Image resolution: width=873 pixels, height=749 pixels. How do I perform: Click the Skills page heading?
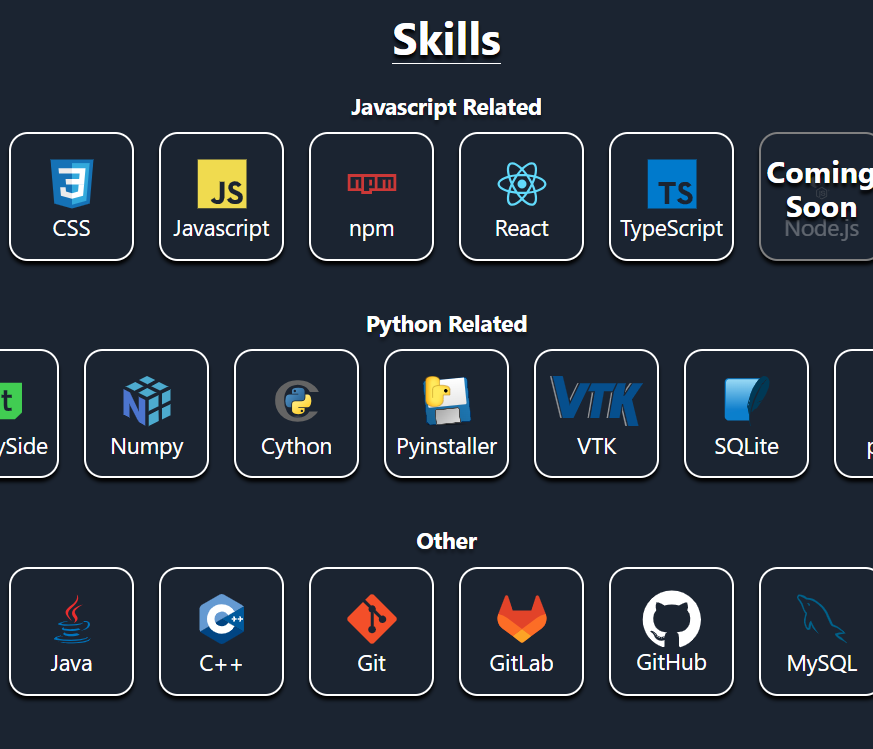click(x=446, y=40)
